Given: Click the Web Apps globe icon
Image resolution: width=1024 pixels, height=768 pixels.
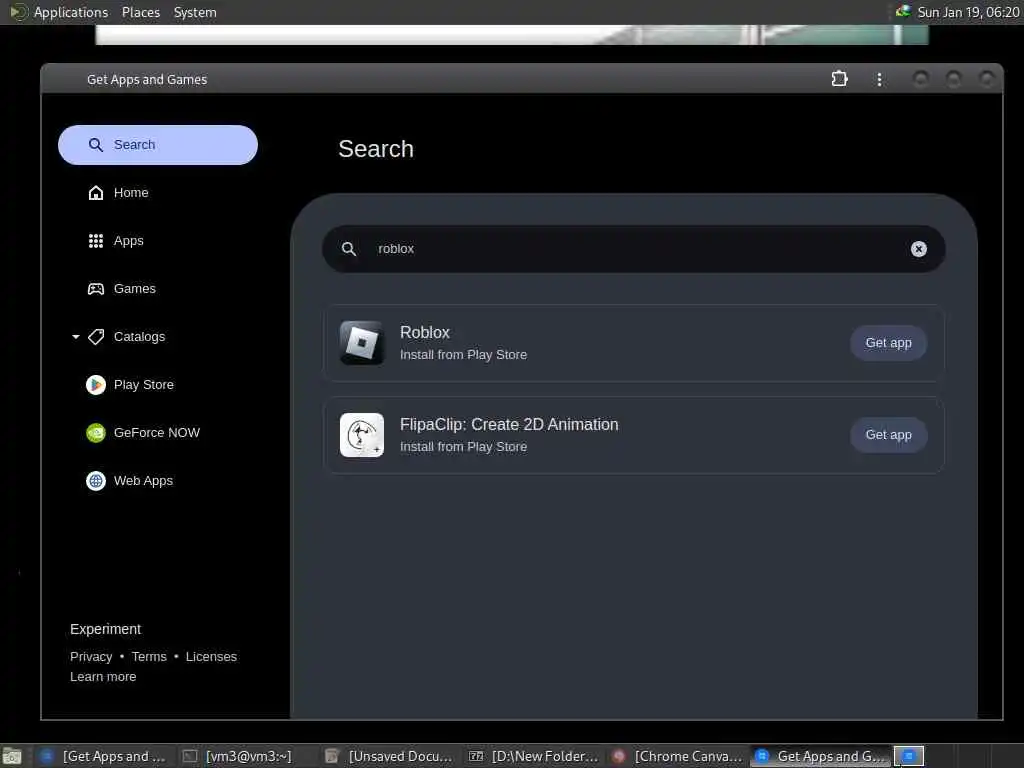Looking at the screenshot, I should click(96, 481).
